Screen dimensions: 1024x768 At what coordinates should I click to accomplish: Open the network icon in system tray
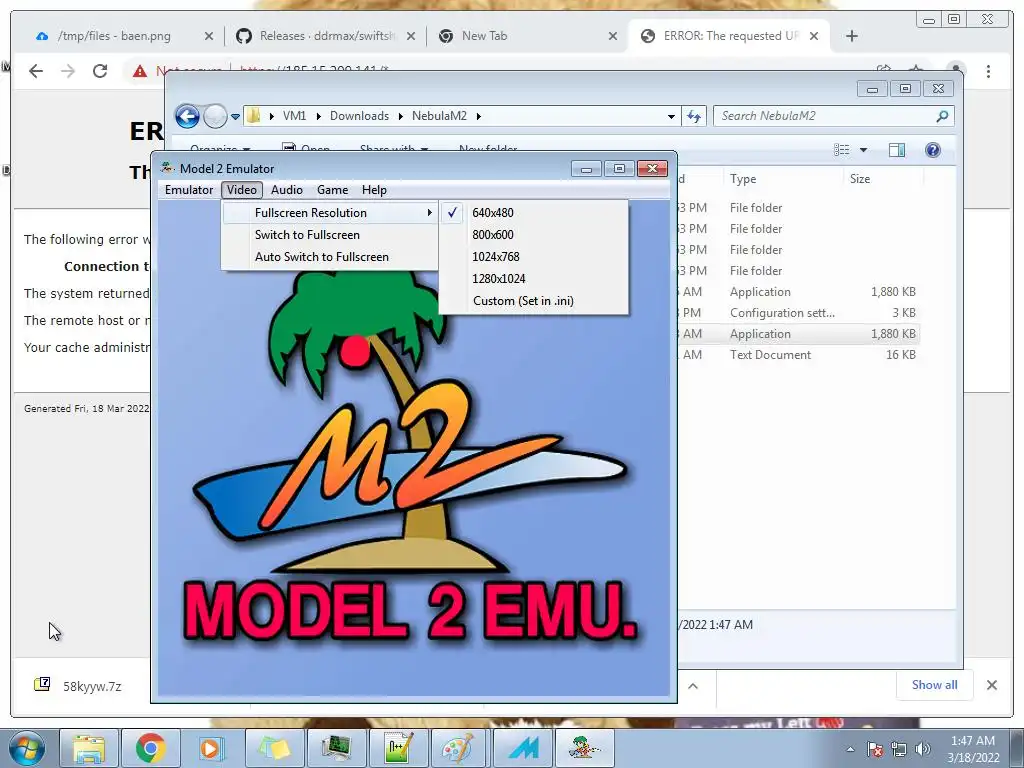(x=899, y=749)
